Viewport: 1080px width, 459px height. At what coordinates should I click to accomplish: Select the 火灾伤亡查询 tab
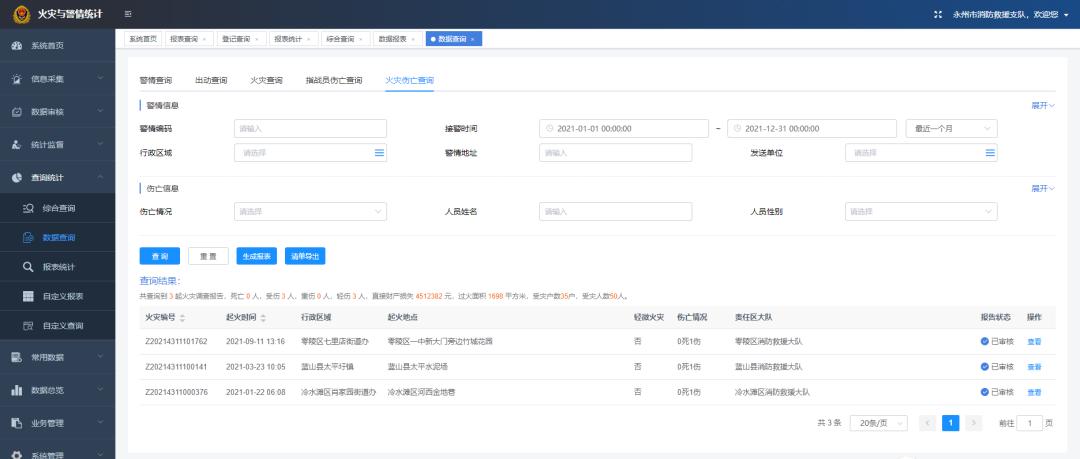click(x=409, y=81)
